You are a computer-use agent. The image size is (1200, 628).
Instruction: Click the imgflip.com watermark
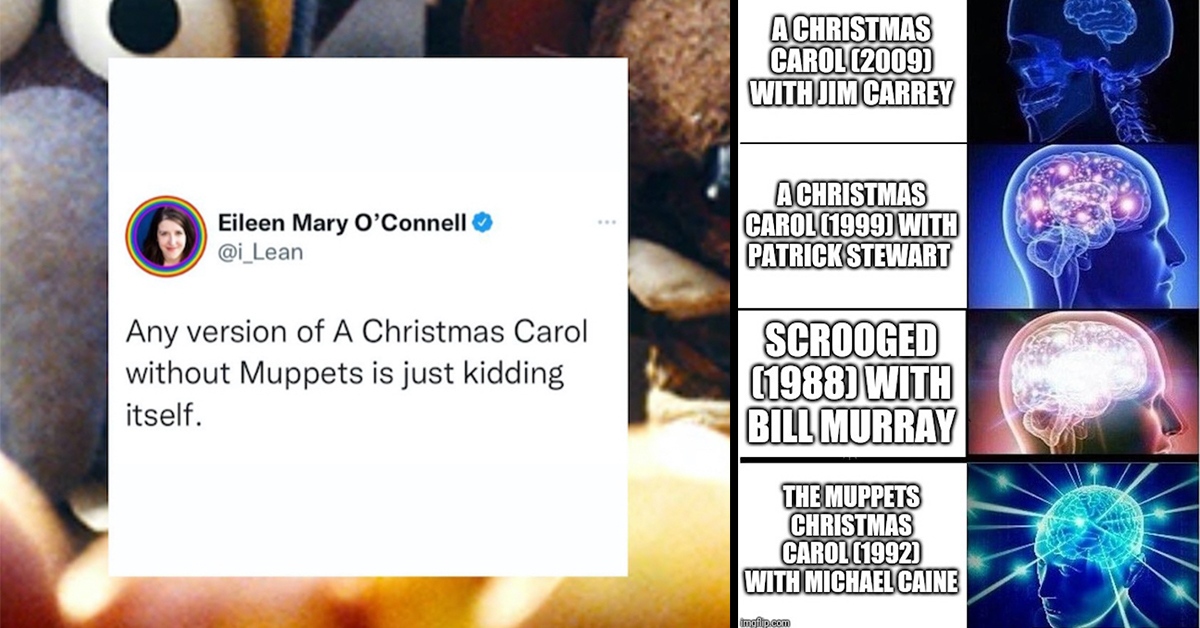763,621
